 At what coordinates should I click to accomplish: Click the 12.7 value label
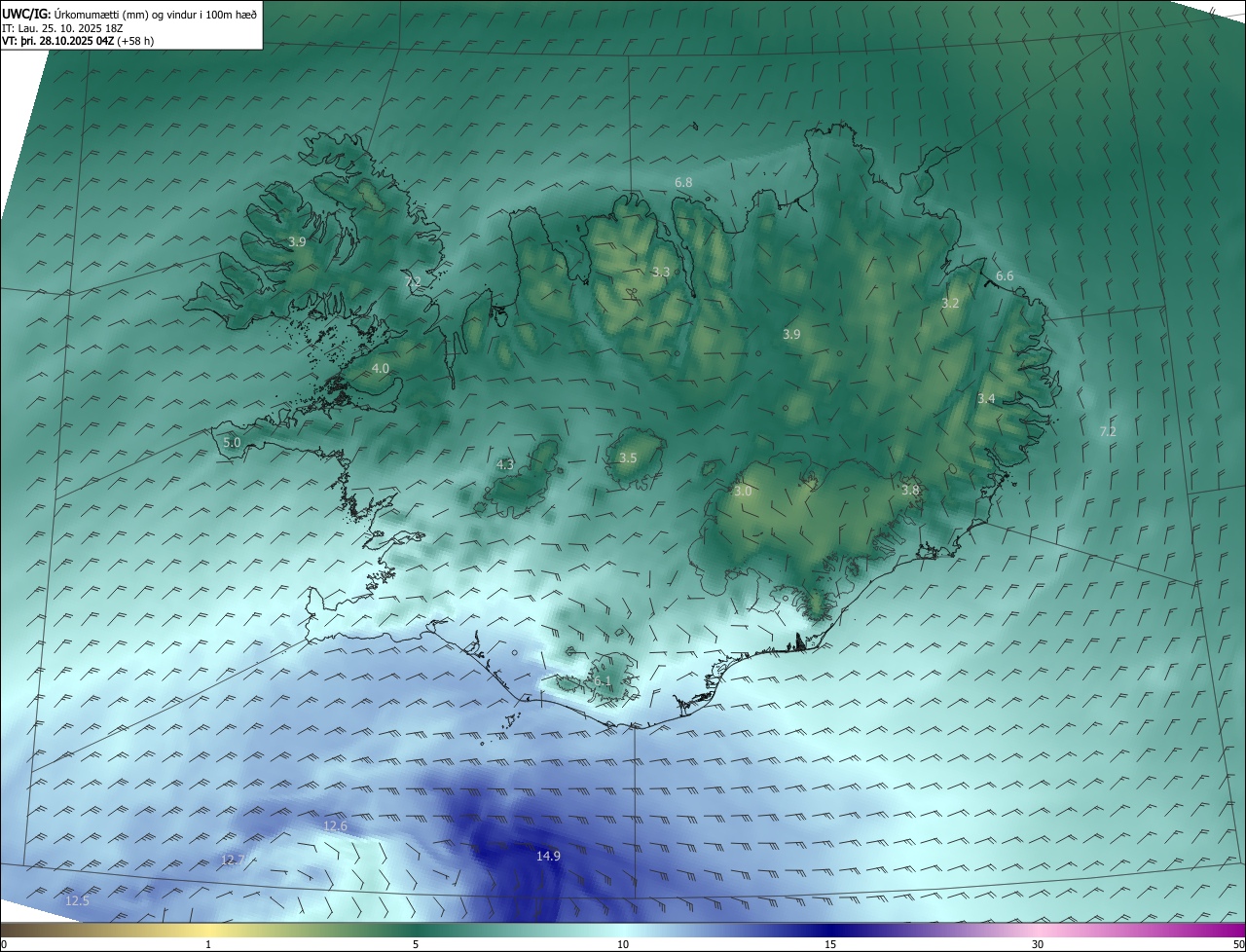pyautogui.click(x=233, y=860)
